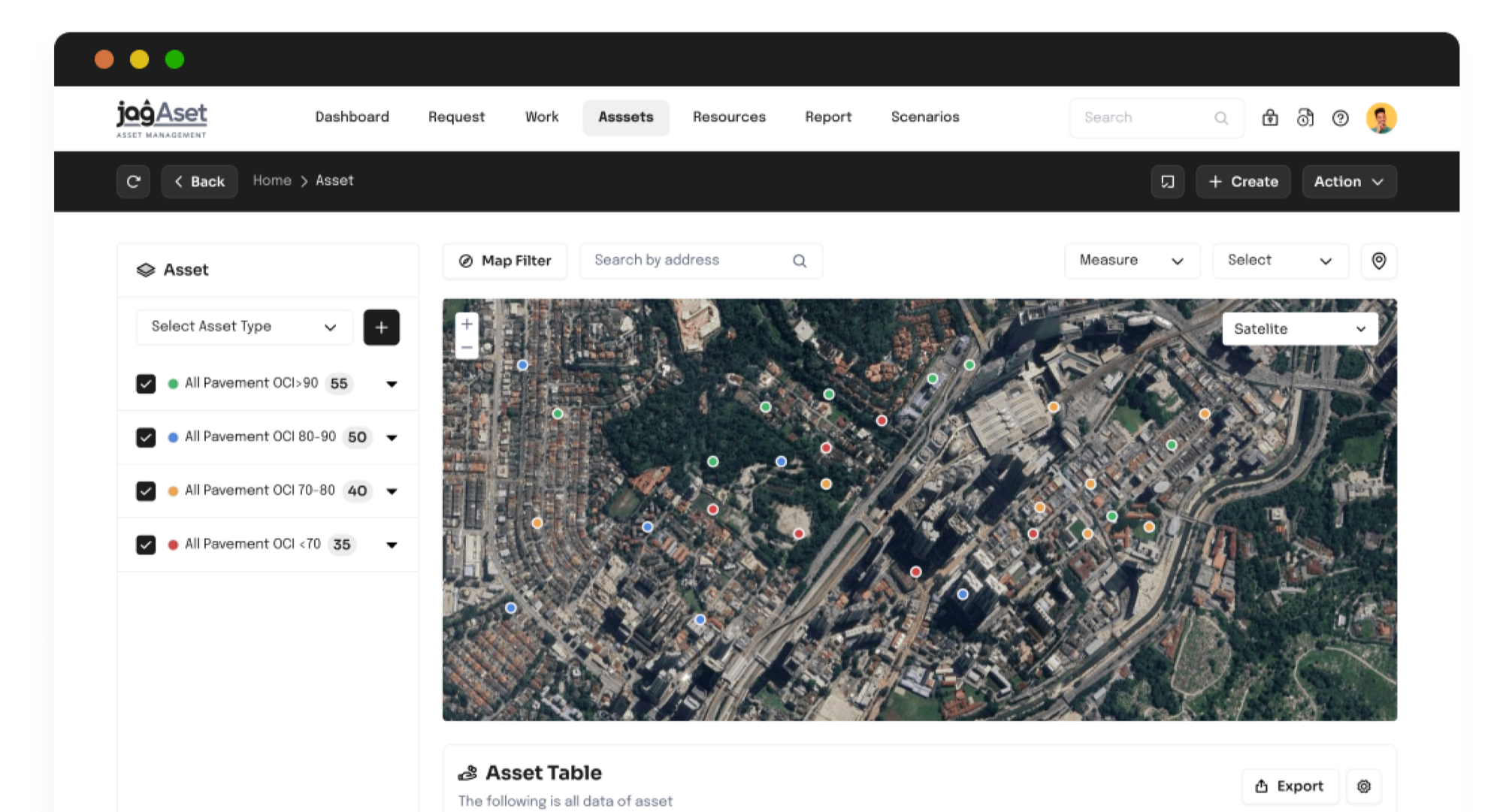Go to the Request tab
This screenshot has height=812, width=1503.
456,117
